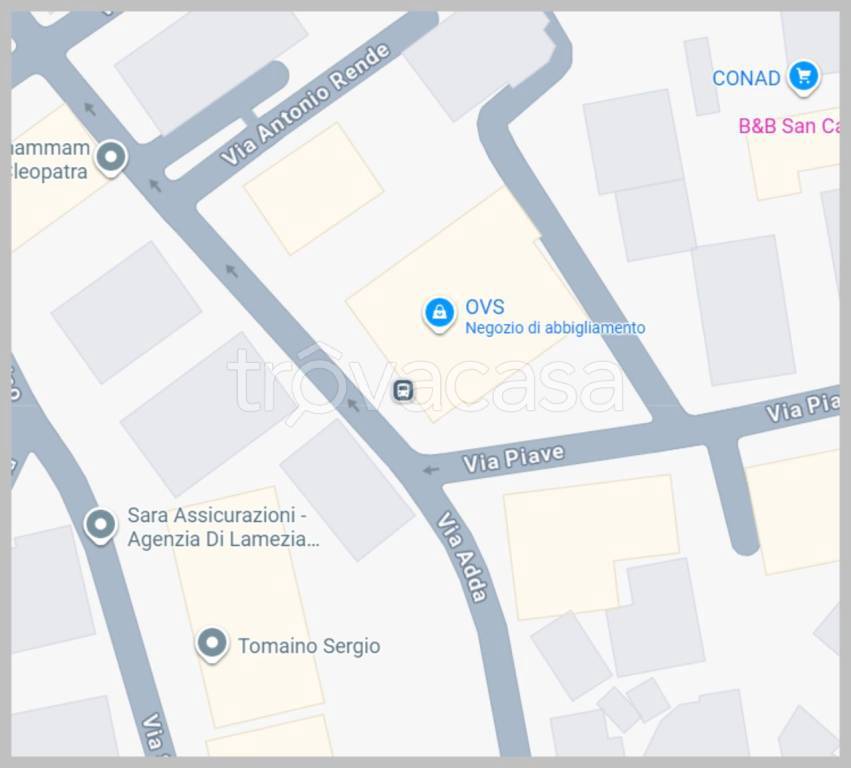The image size is (851, 768).
Task: Click the CONAD shopping cart icon
Action: pos(803,77)
